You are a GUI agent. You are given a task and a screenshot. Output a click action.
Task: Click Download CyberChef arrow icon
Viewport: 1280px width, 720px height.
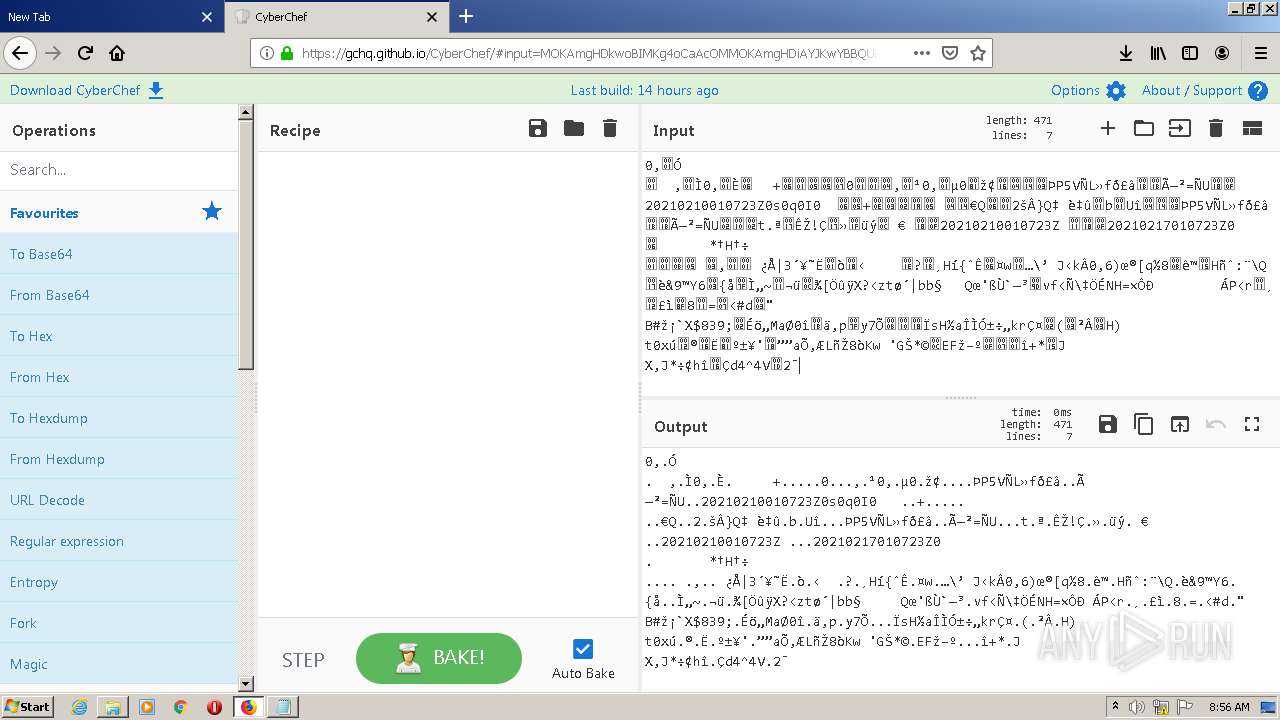[156, 90]
